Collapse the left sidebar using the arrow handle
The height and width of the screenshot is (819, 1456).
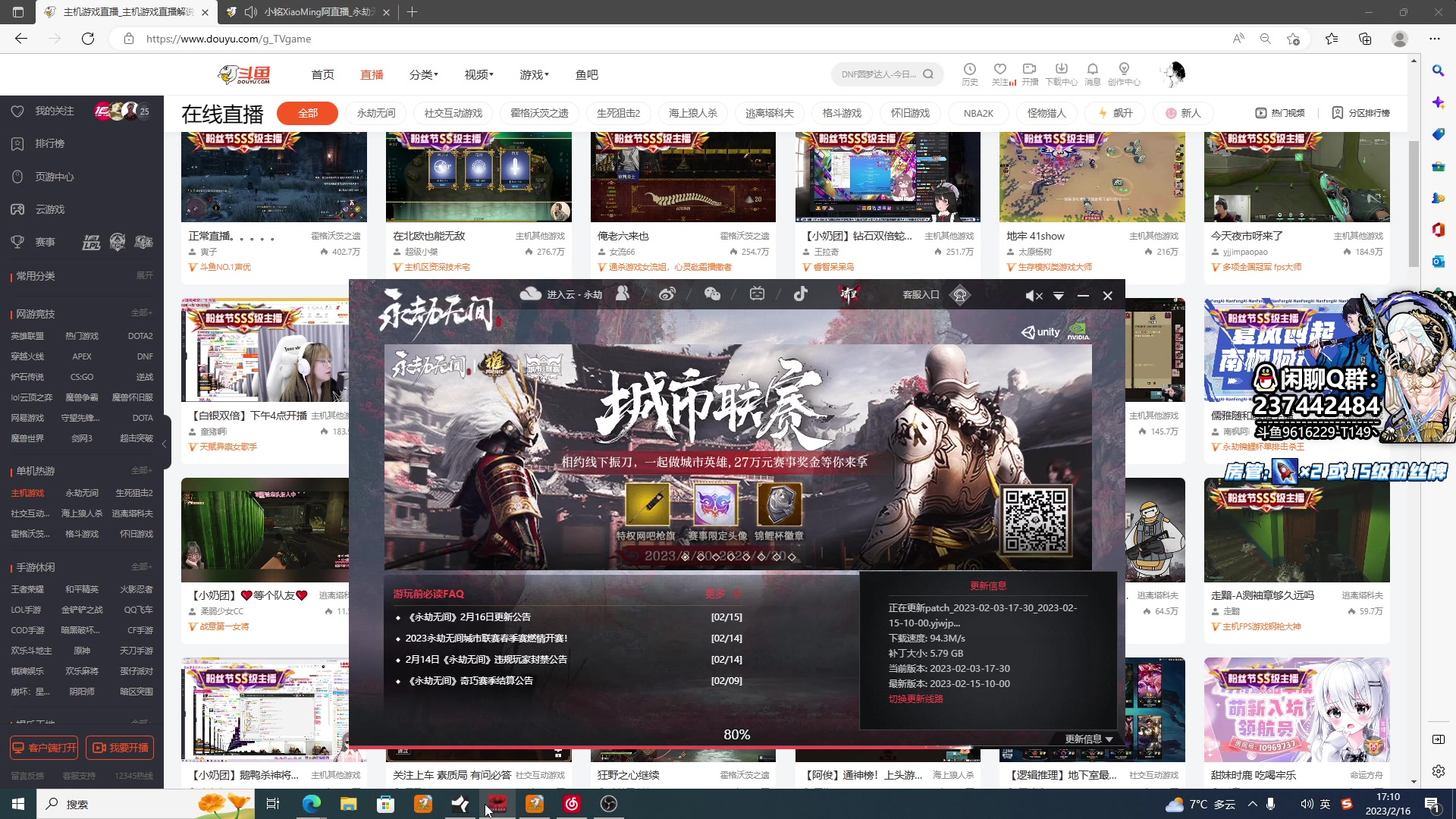click(x=165, y=444)
